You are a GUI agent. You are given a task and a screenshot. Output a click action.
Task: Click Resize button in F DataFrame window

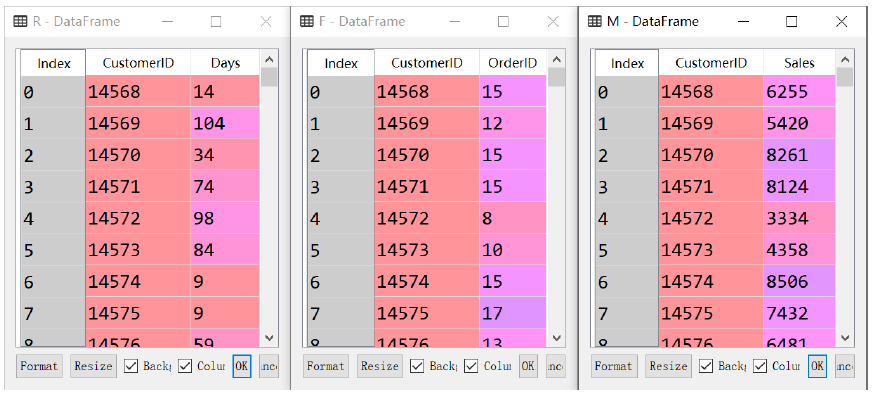click(379, 366)
